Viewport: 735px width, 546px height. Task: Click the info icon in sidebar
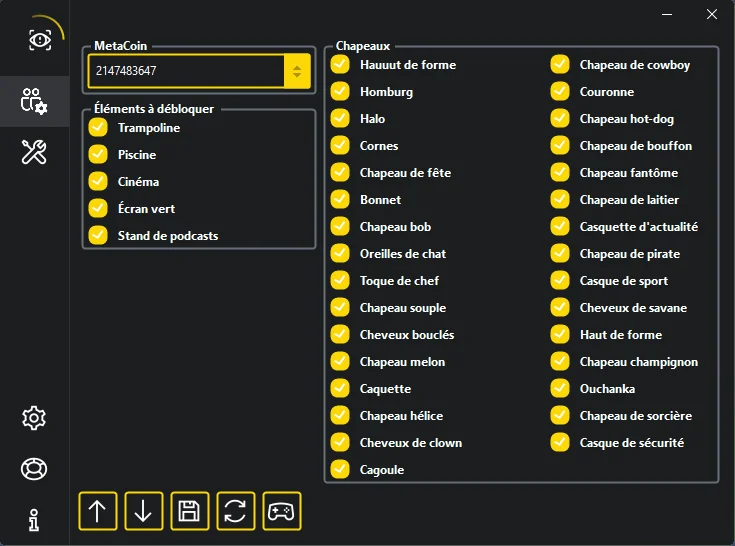[34, 519]
